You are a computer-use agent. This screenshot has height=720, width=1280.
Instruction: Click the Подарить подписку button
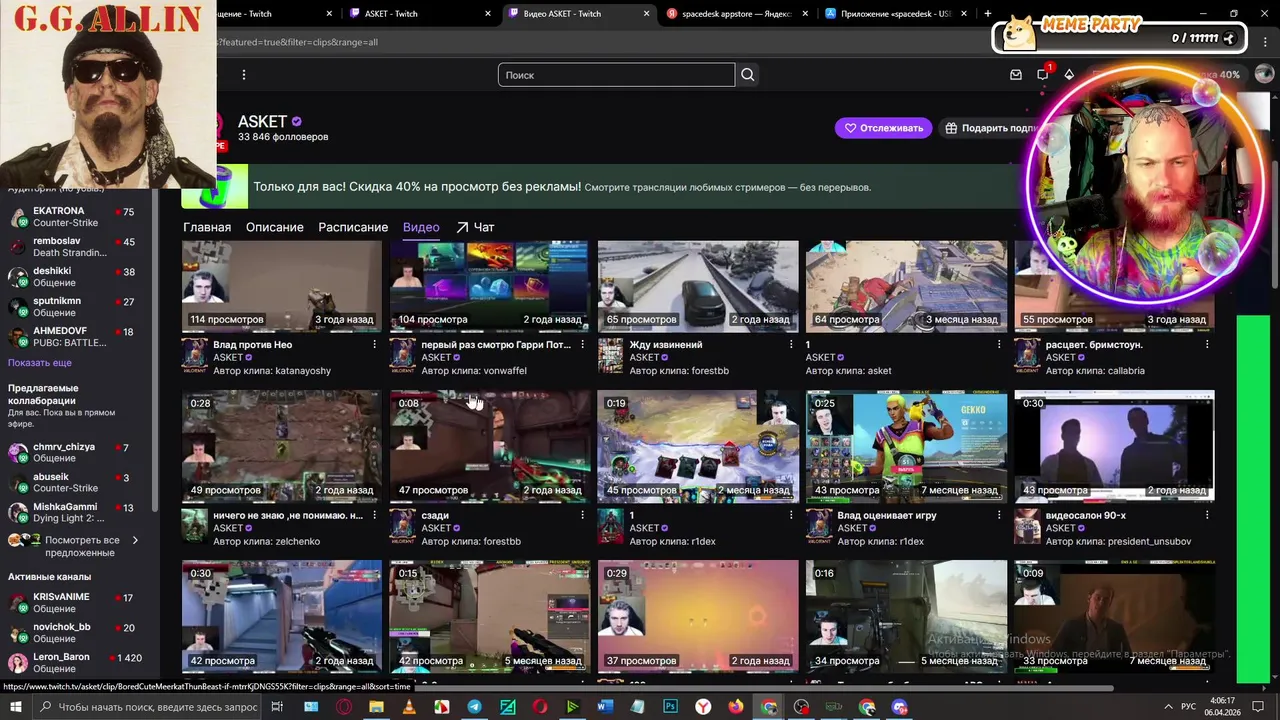990,128
